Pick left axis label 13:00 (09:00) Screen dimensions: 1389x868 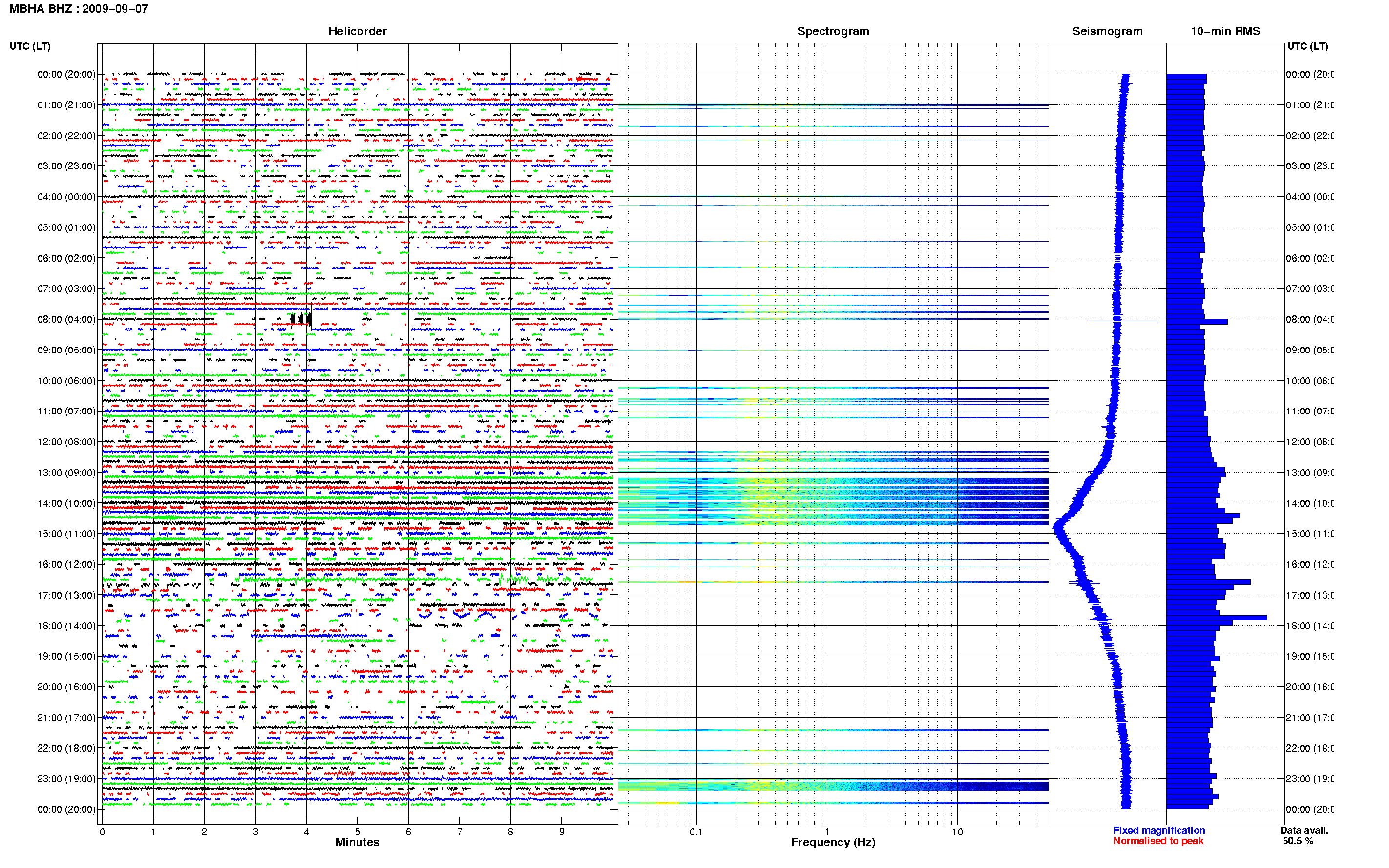(x=66, y=473)
